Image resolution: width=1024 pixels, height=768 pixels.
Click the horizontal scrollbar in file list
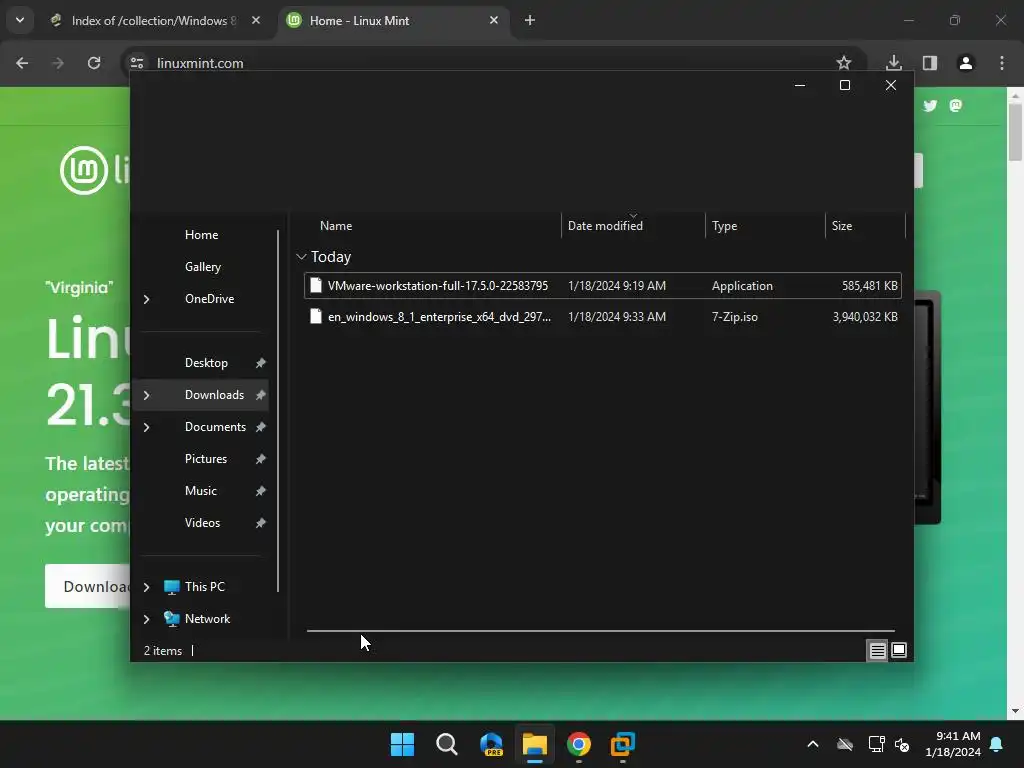click(601, 631)
